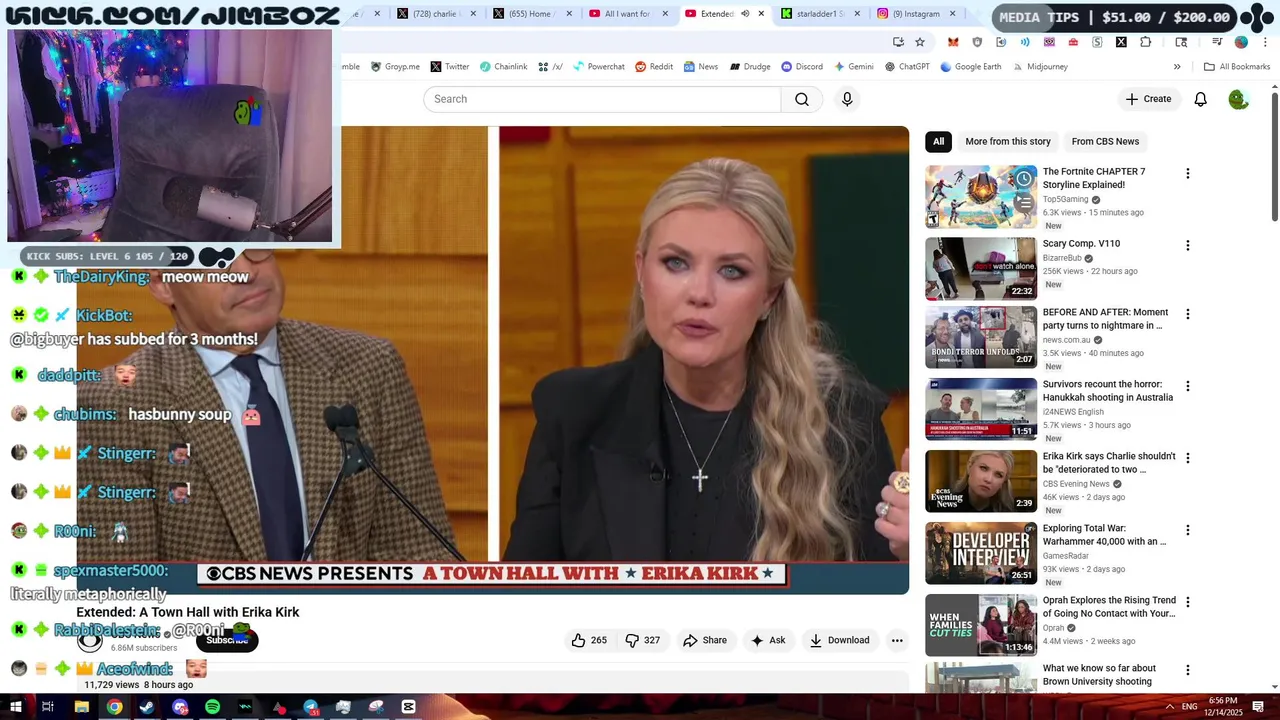
Task: Open options for Brown University shooting video
Action: pyautogui.click(x=1187, y=670)
